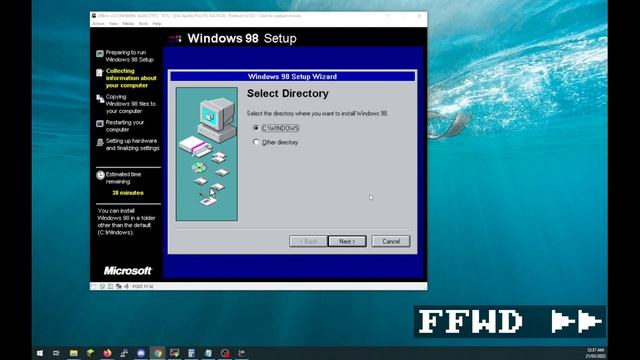
Task: Click the Estimated time clock icon
Action: (100, 175)
